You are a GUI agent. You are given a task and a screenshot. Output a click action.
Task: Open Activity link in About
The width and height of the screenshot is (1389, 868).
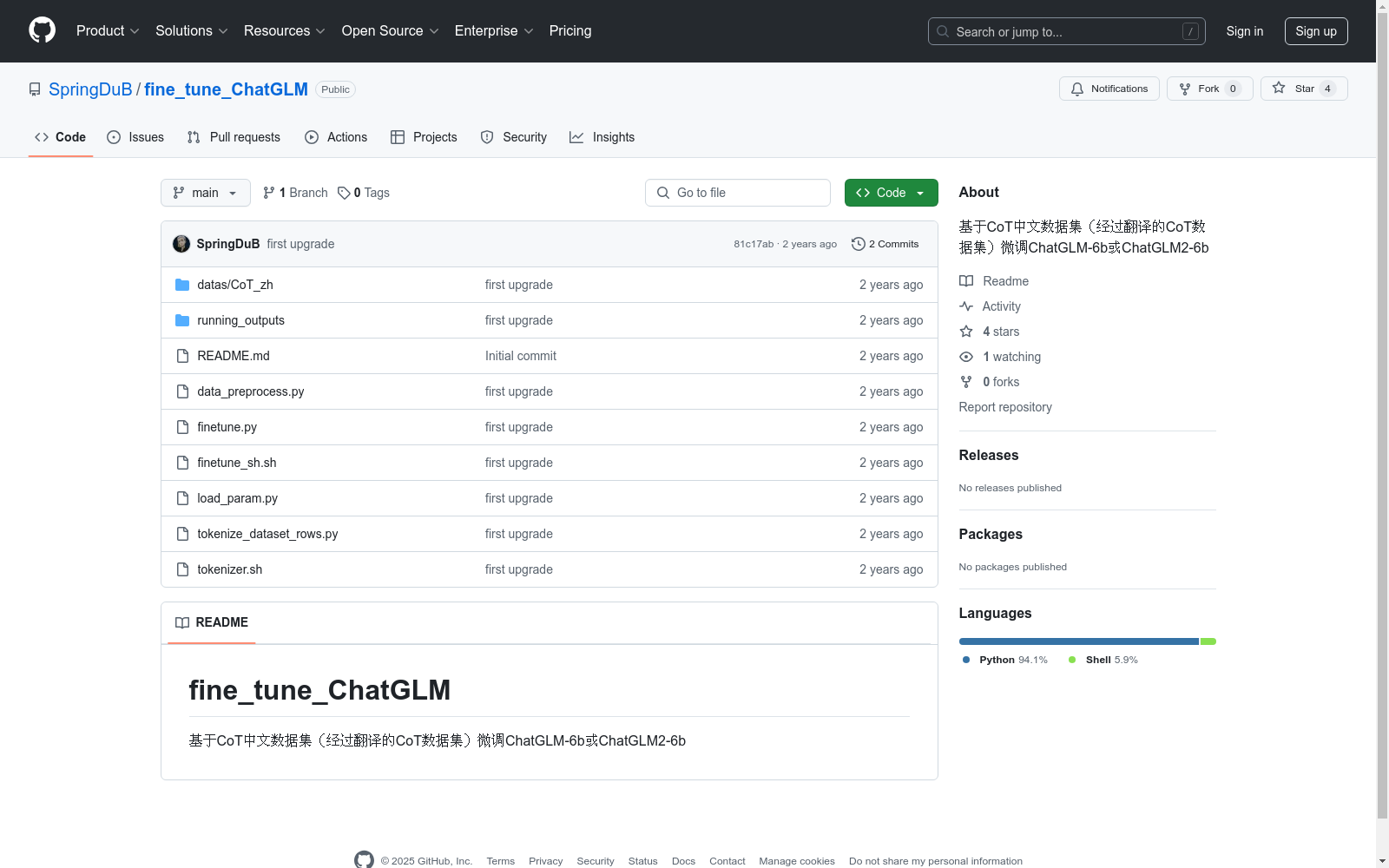coord(990,306)
